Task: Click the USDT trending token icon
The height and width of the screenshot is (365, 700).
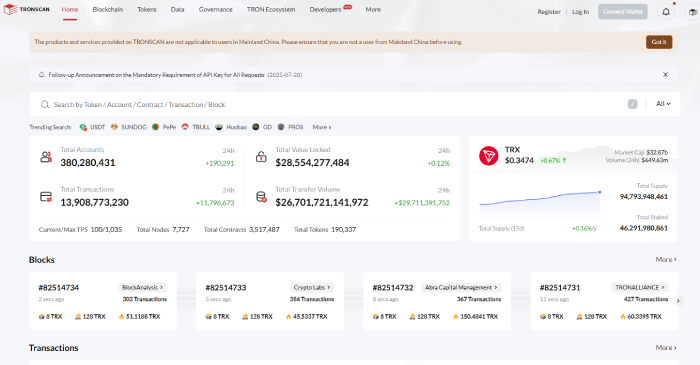Action: pyautogui.click(x=83, y=127)
